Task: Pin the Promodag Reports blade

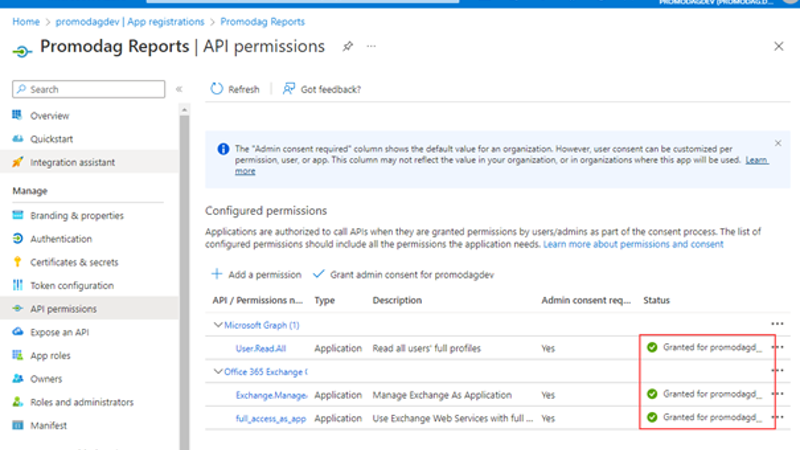Action: [x=348, y=47]
